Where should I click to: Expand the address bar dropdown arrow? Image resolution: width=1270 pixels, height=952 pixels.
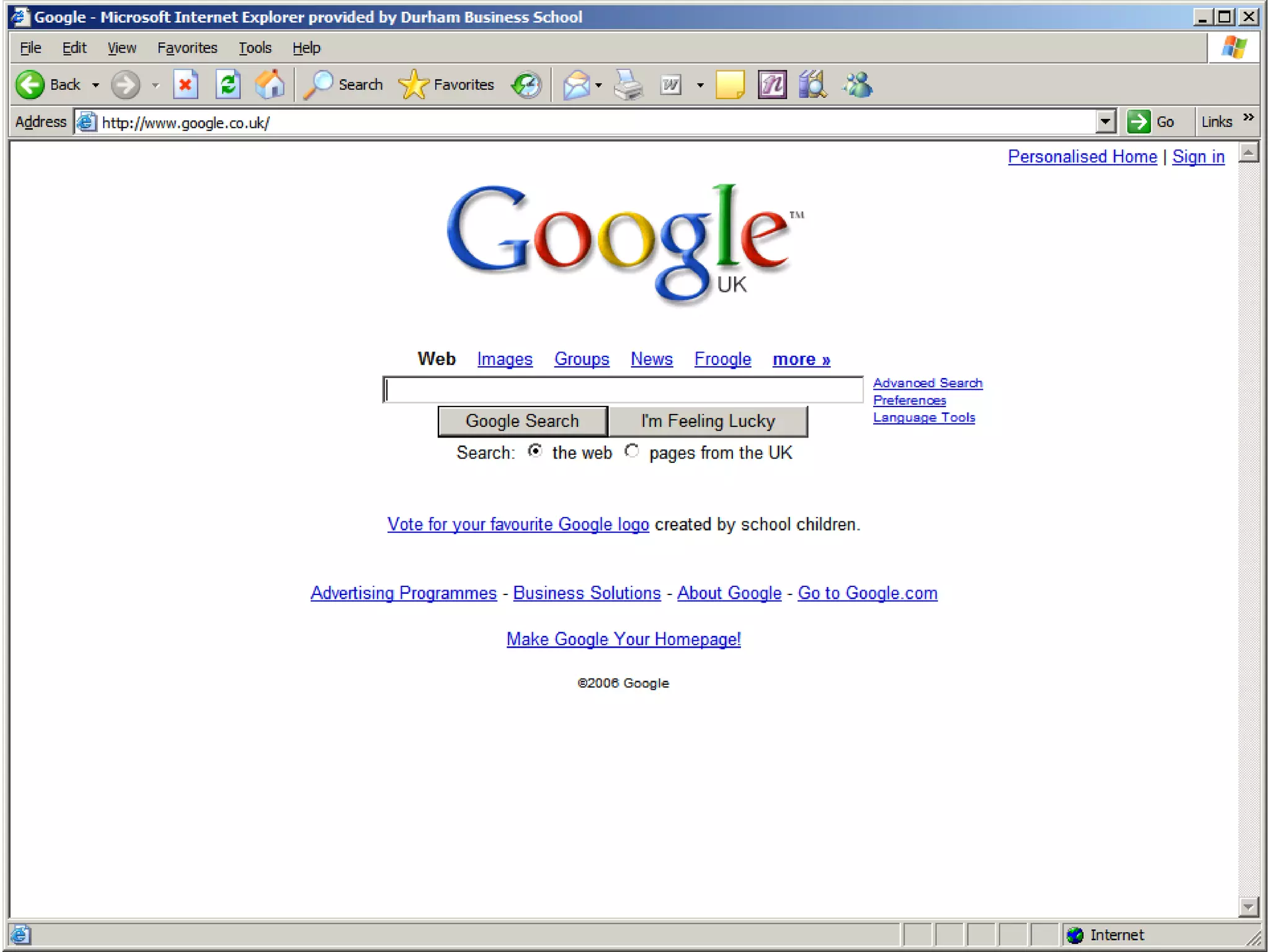point(1105,122)
